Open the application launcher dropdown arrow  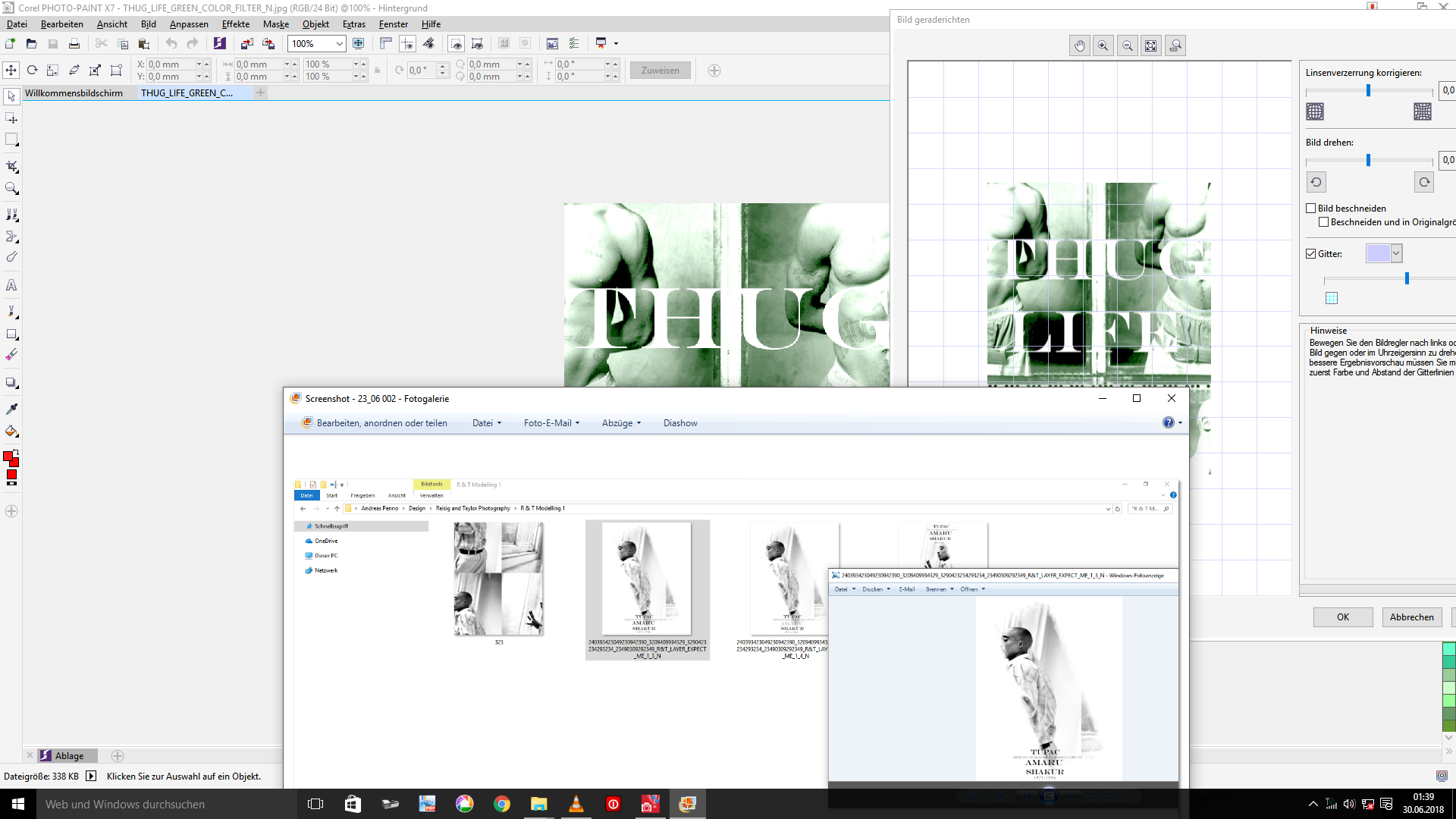(616, 44)
